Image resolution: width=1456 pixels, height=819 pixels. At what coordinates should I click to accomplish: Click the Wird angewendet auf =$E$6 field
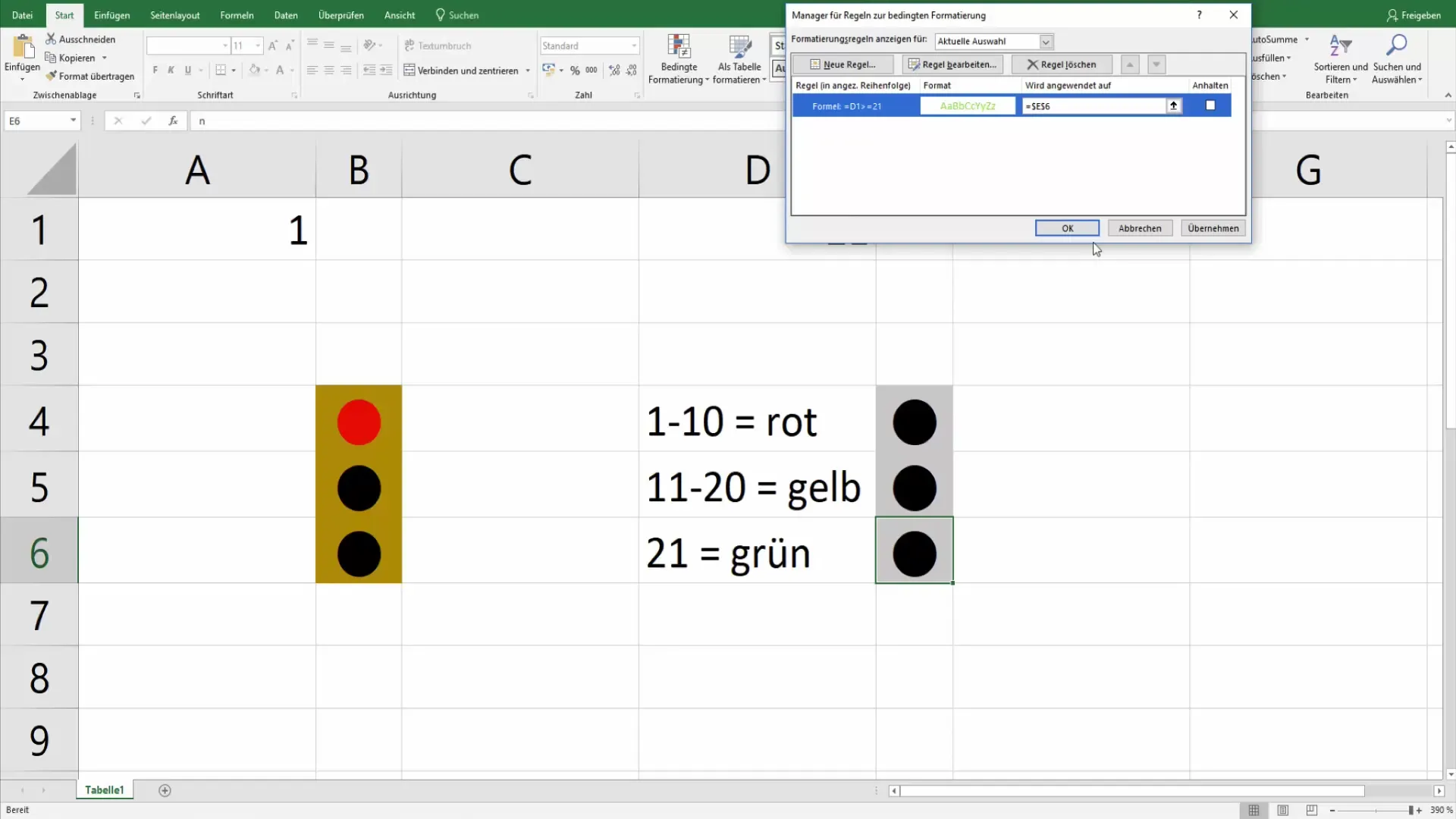pos(1094,106)
